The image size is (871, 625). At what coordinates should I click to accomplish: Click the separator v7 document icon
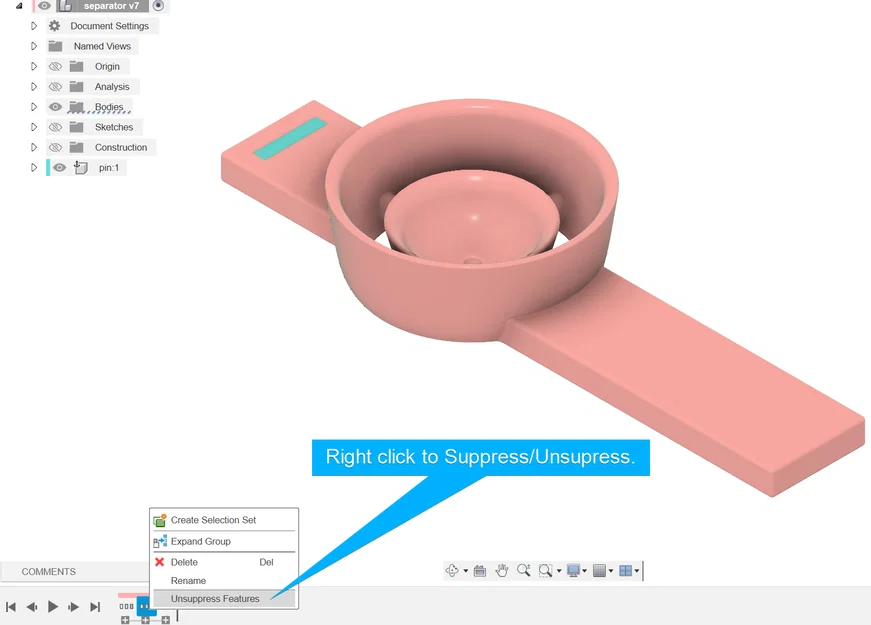(x=66, y=6)
